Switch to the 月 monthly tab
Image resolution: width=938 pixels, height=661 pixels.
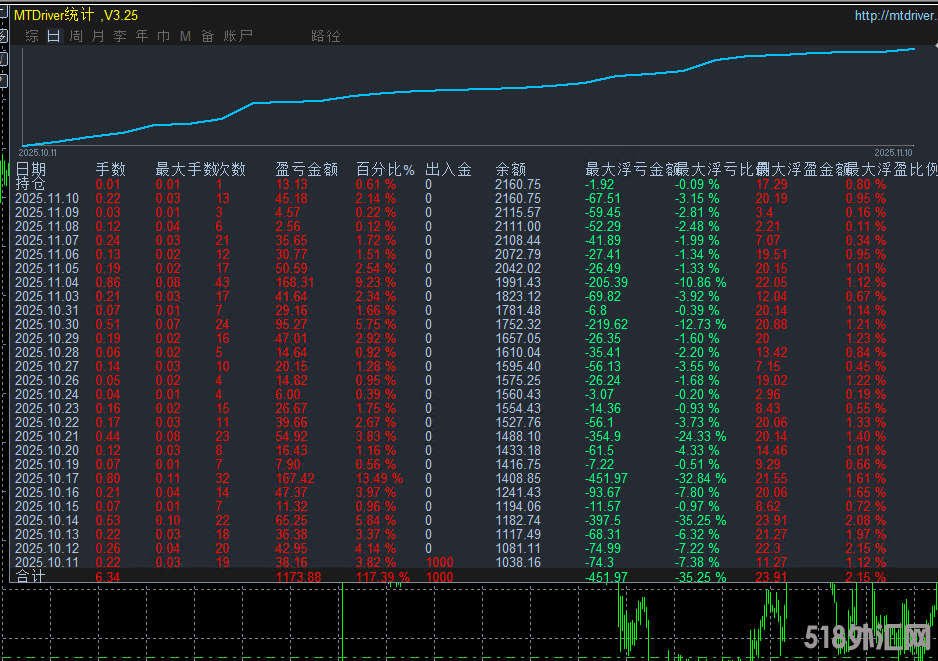[x=98, y=36]
